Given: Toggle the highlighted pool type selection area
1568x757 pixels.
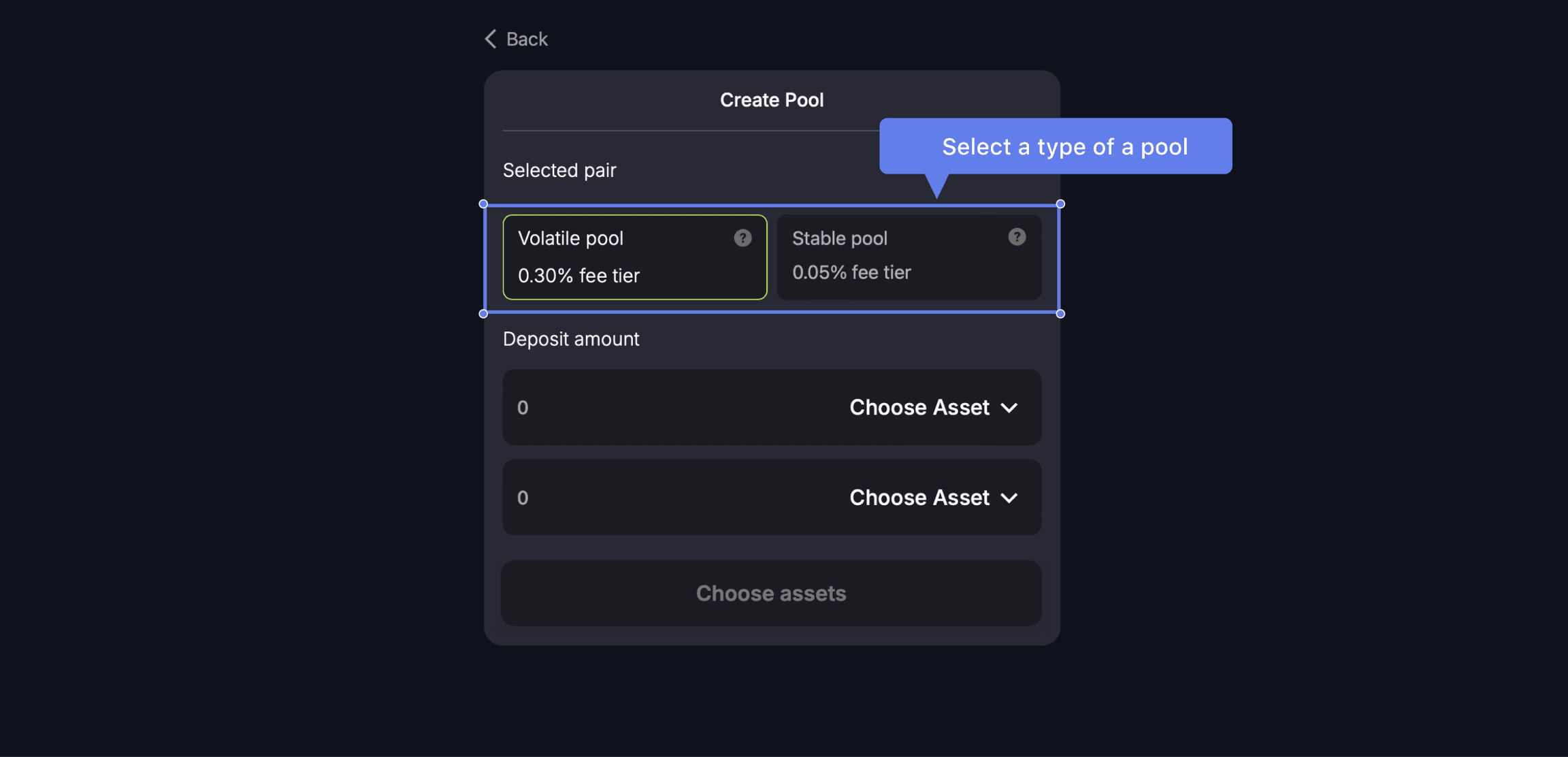Looking at the screenshot, I should (x=772, y=259).
